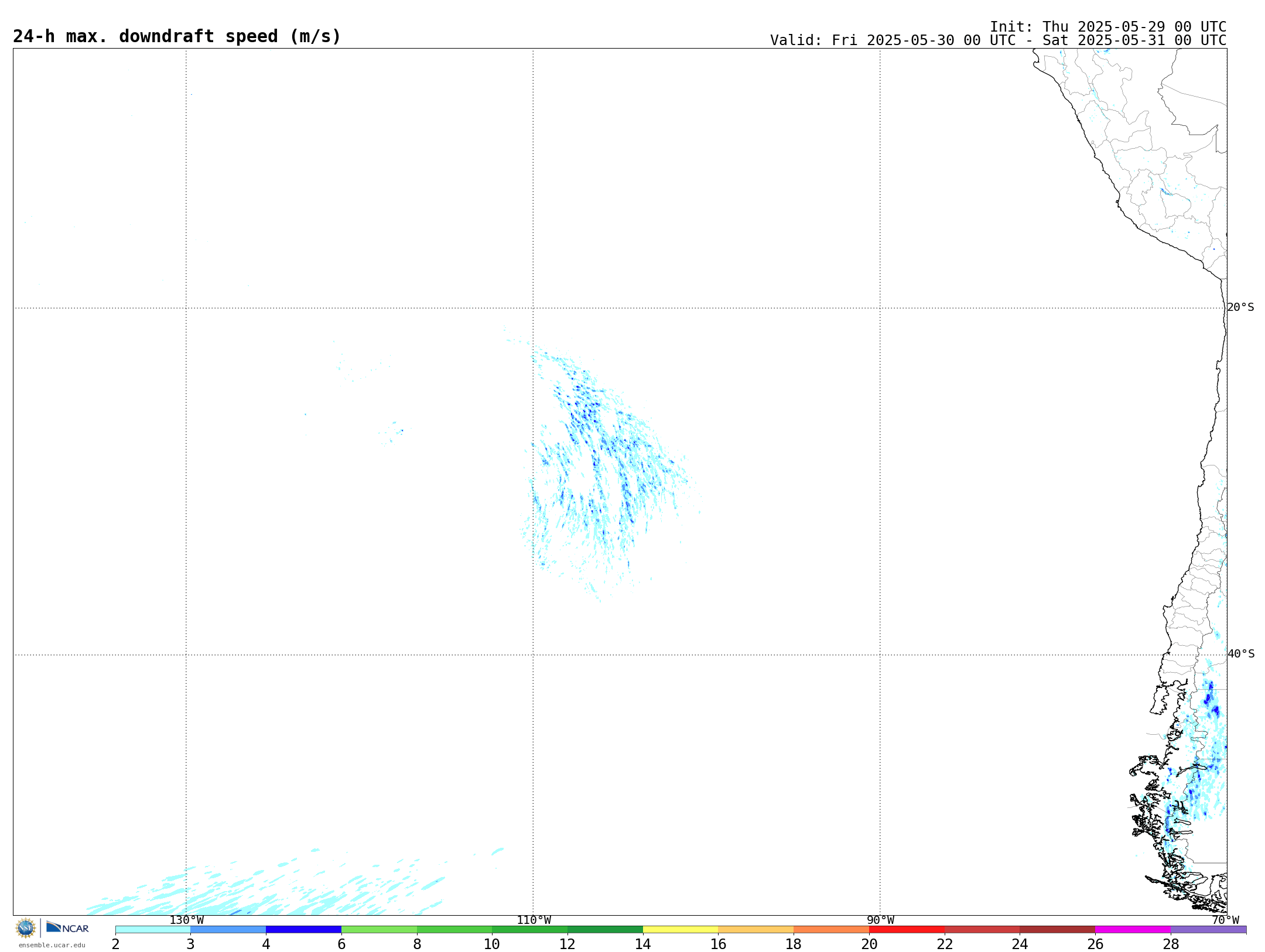Click the colorbar tick label '20'
Viewport: 1265px width, 952px height.
click(x=869, y=944)
